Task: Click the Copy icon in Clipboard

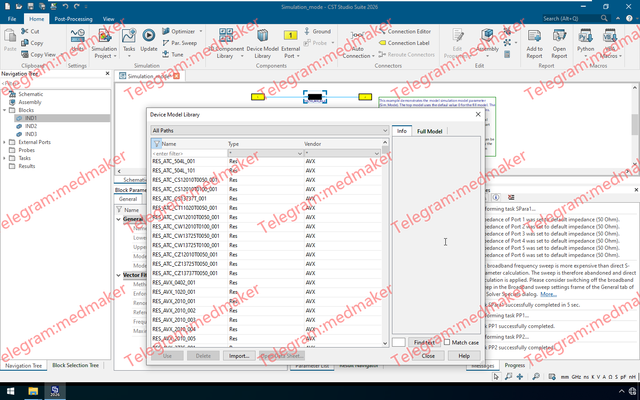Action: [x=25, y=42]
